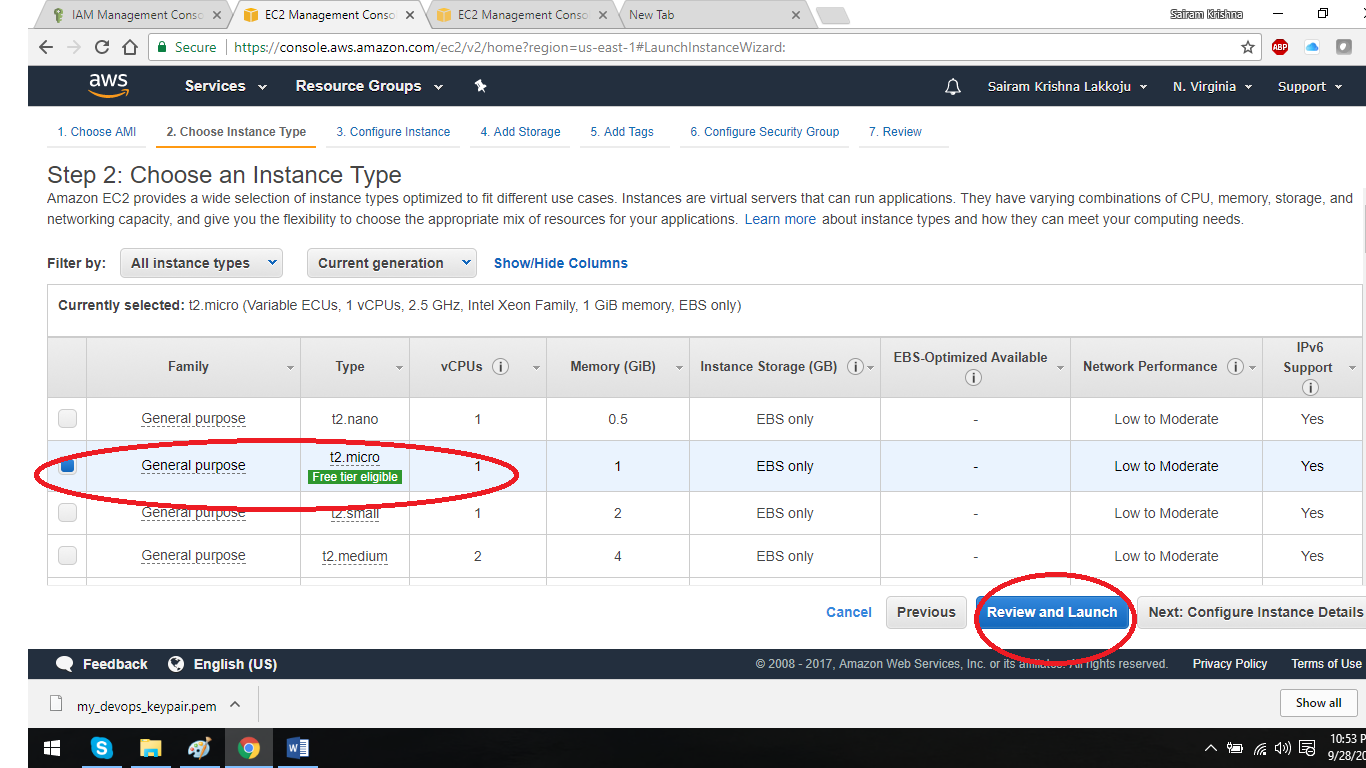Open the download item chevron menu
Screen dimensions: 1366x768
[235, 704]
